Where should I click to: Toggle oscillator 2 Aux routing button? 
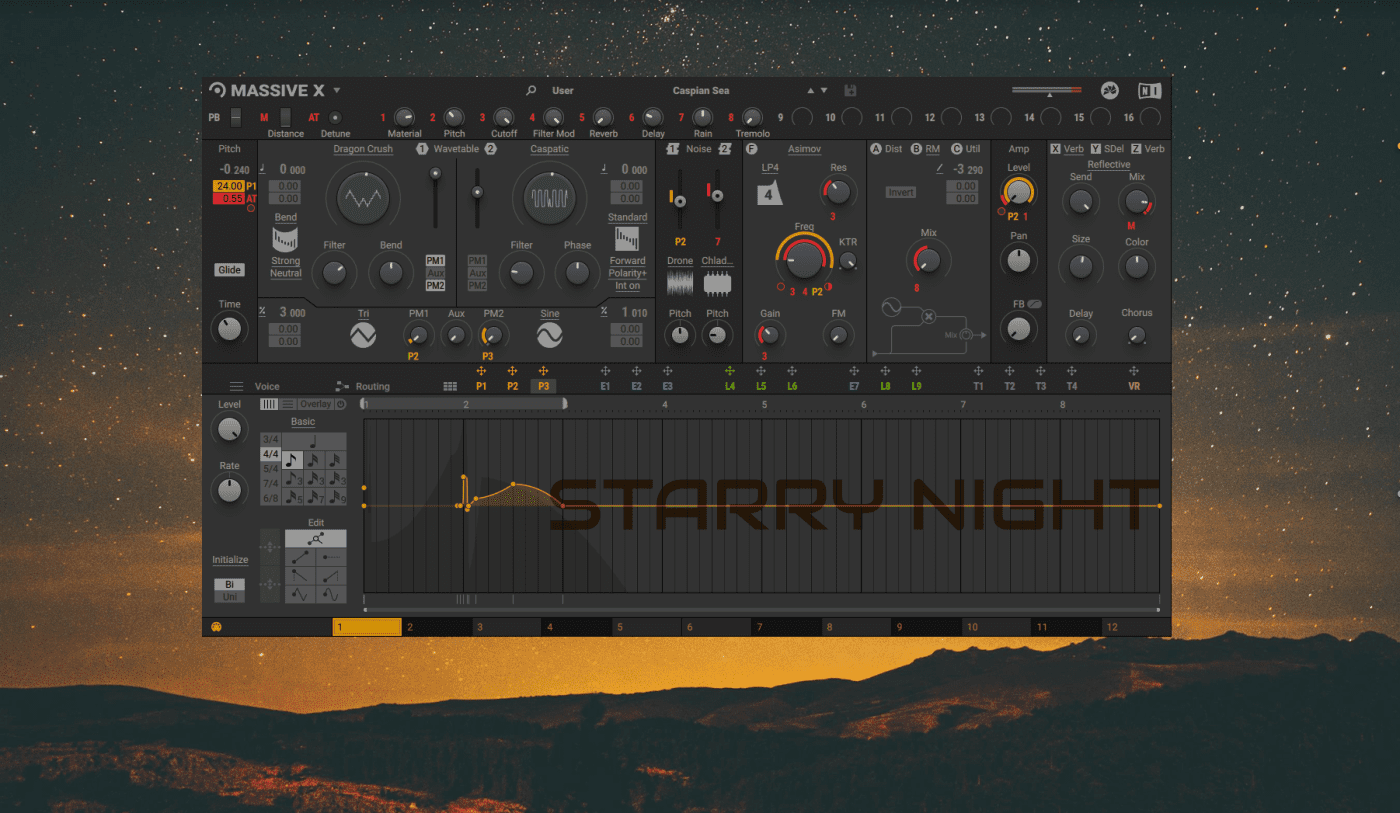(477, 273)
